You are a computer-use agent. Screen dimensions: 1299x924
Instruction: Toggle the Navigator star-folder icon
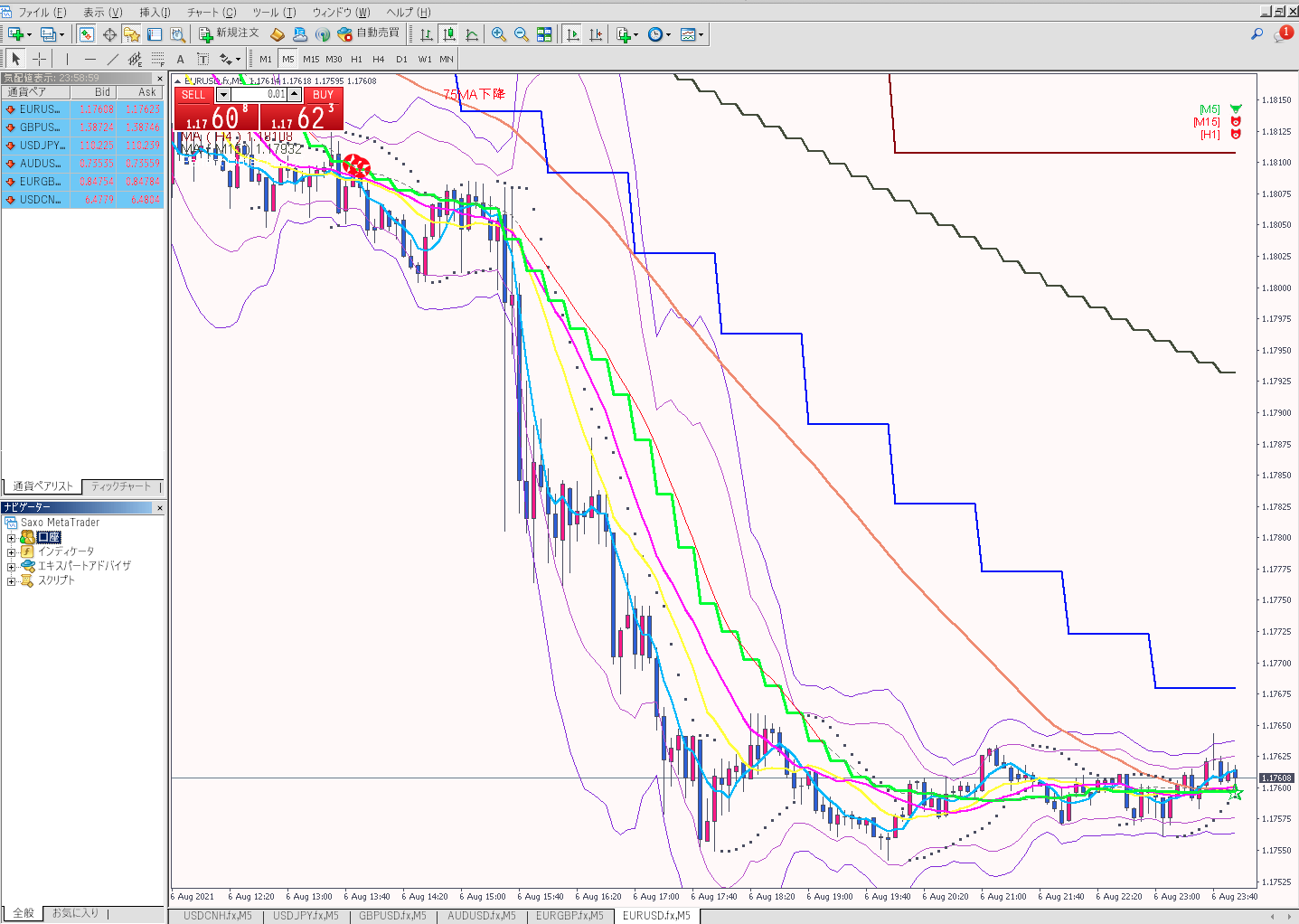point(132,34)
